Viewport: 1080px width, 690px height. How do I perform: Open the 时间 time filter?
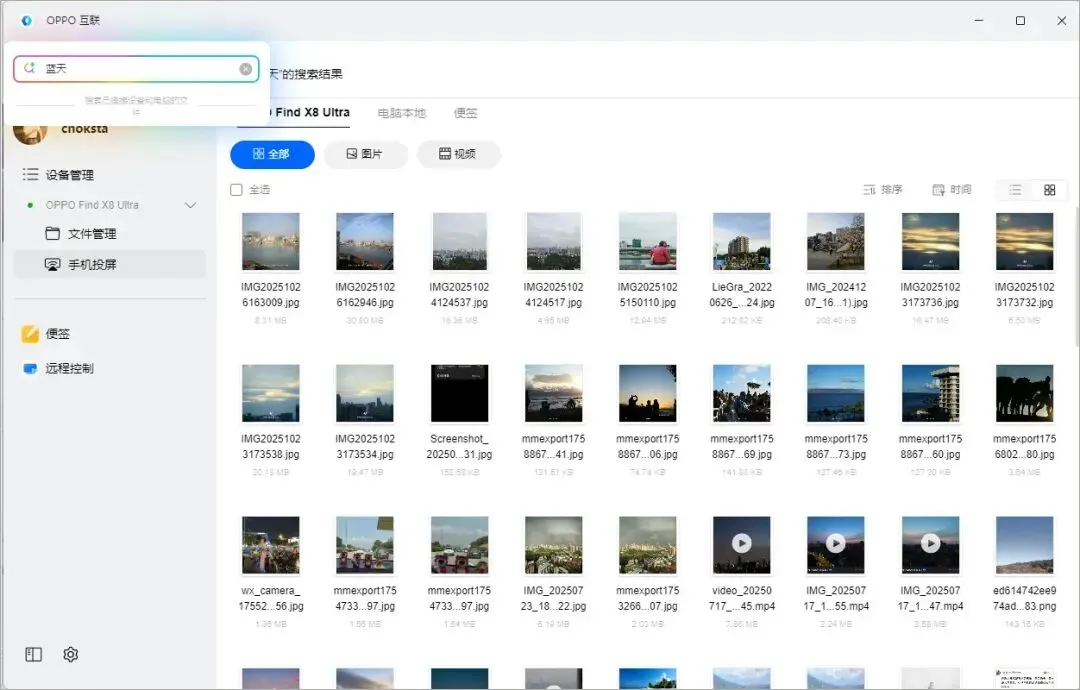pos(952,189)
